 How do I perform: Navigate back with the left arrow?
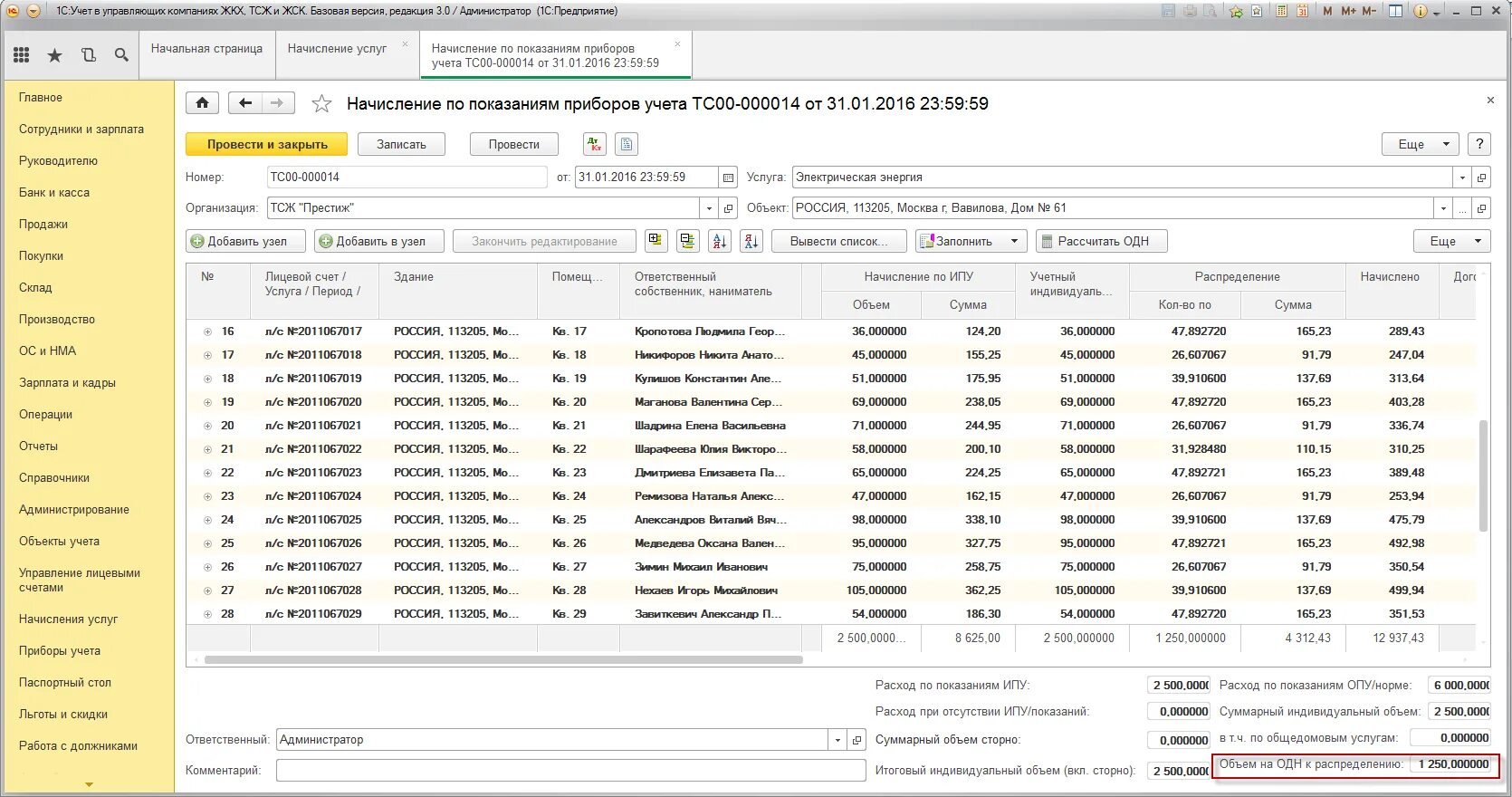click(x=244, y=103)
